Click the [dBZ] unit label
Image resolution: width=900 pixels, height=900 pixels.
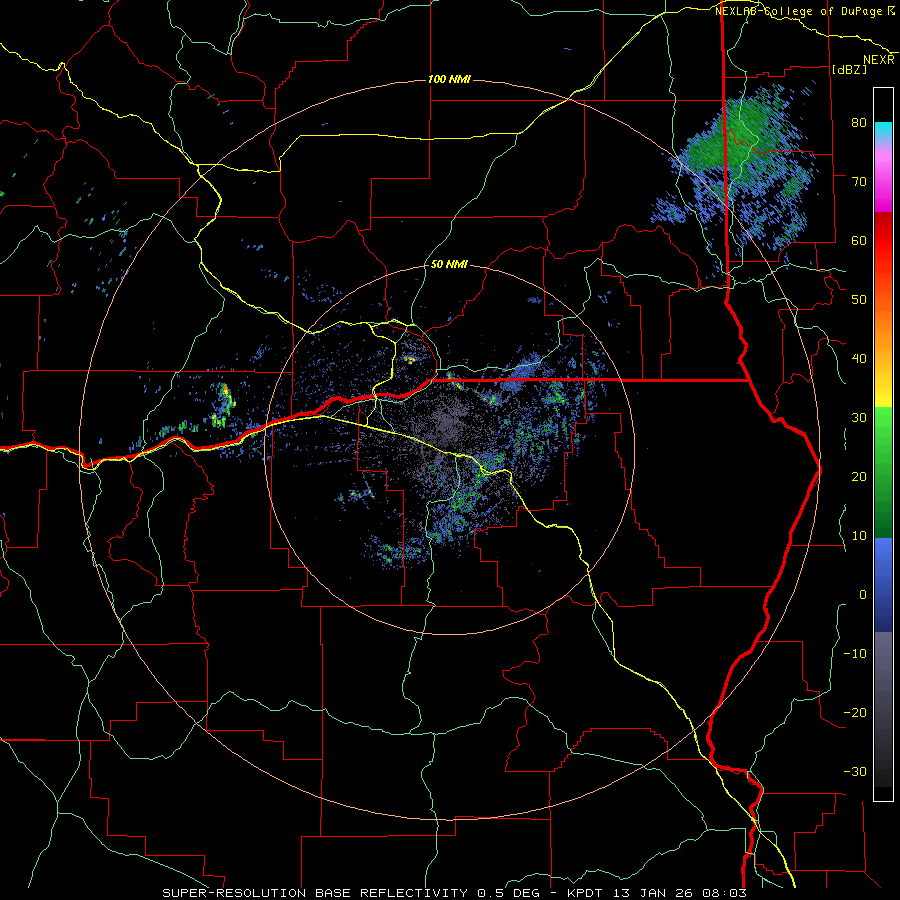tap(849, 69)
